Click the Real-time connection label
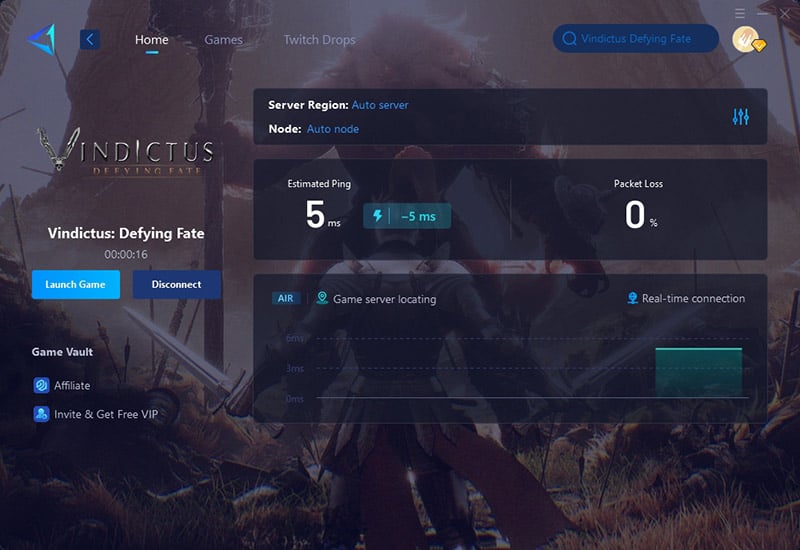The width and height of the screenshot is (800, 550). [x=693, y=298]
